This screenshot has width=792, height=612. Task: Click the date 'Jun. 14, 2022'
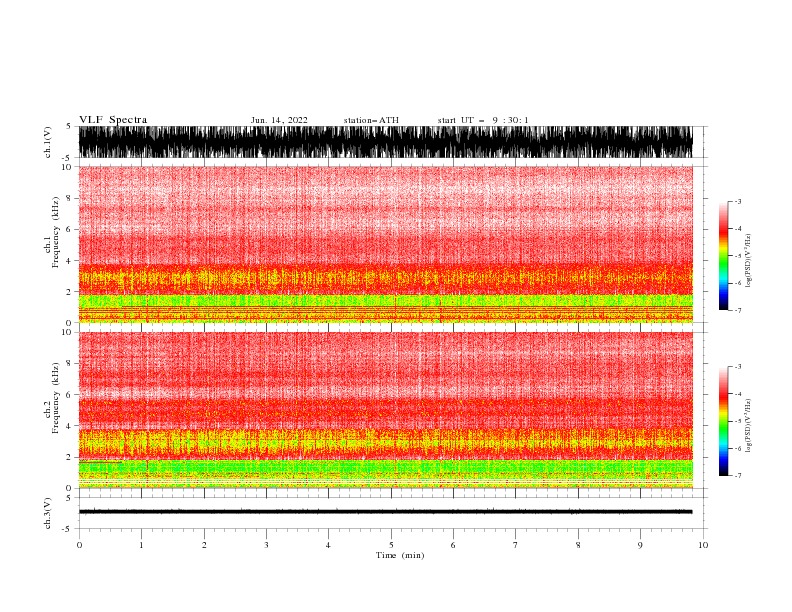[279, 120]
